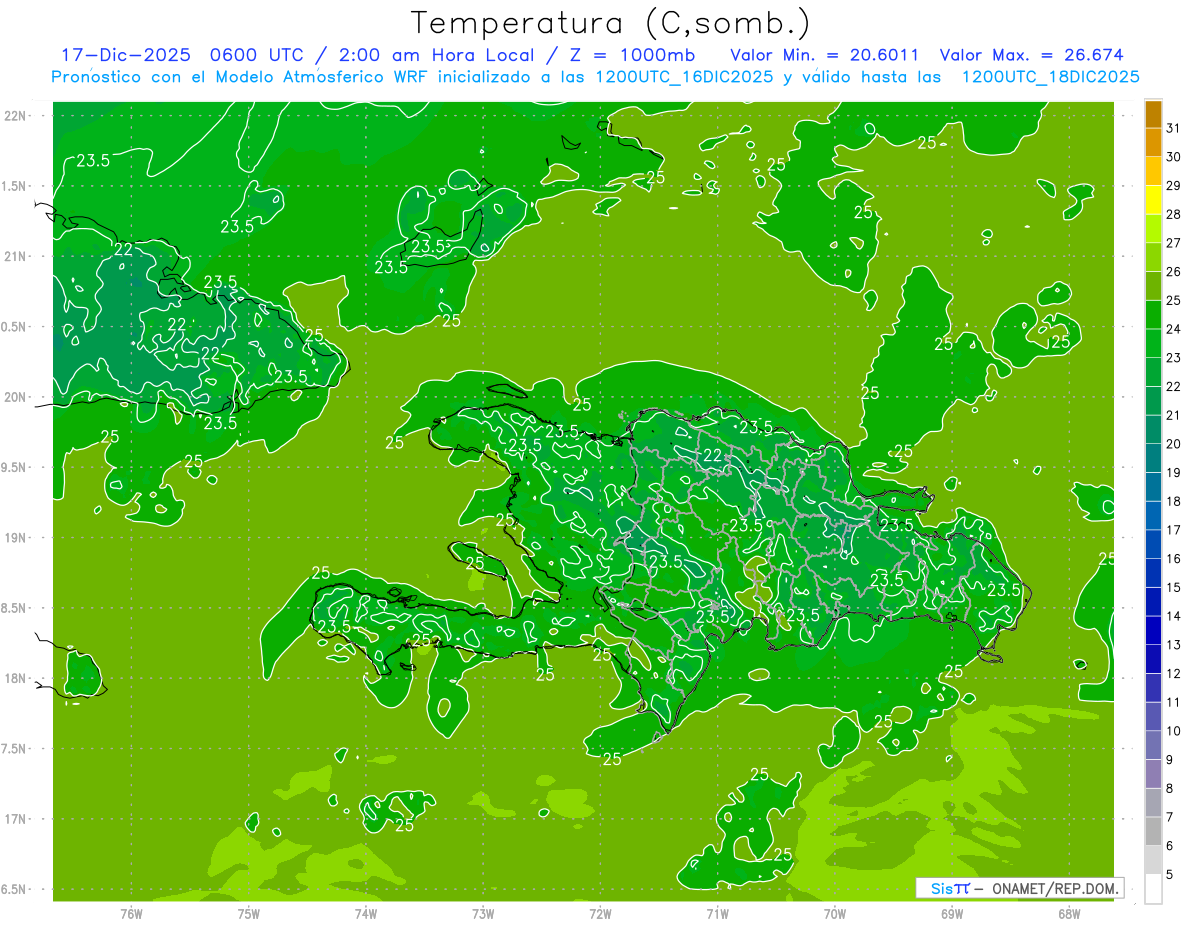
Task: Click the "74W" longitude axis label
Action: [365, 914]
